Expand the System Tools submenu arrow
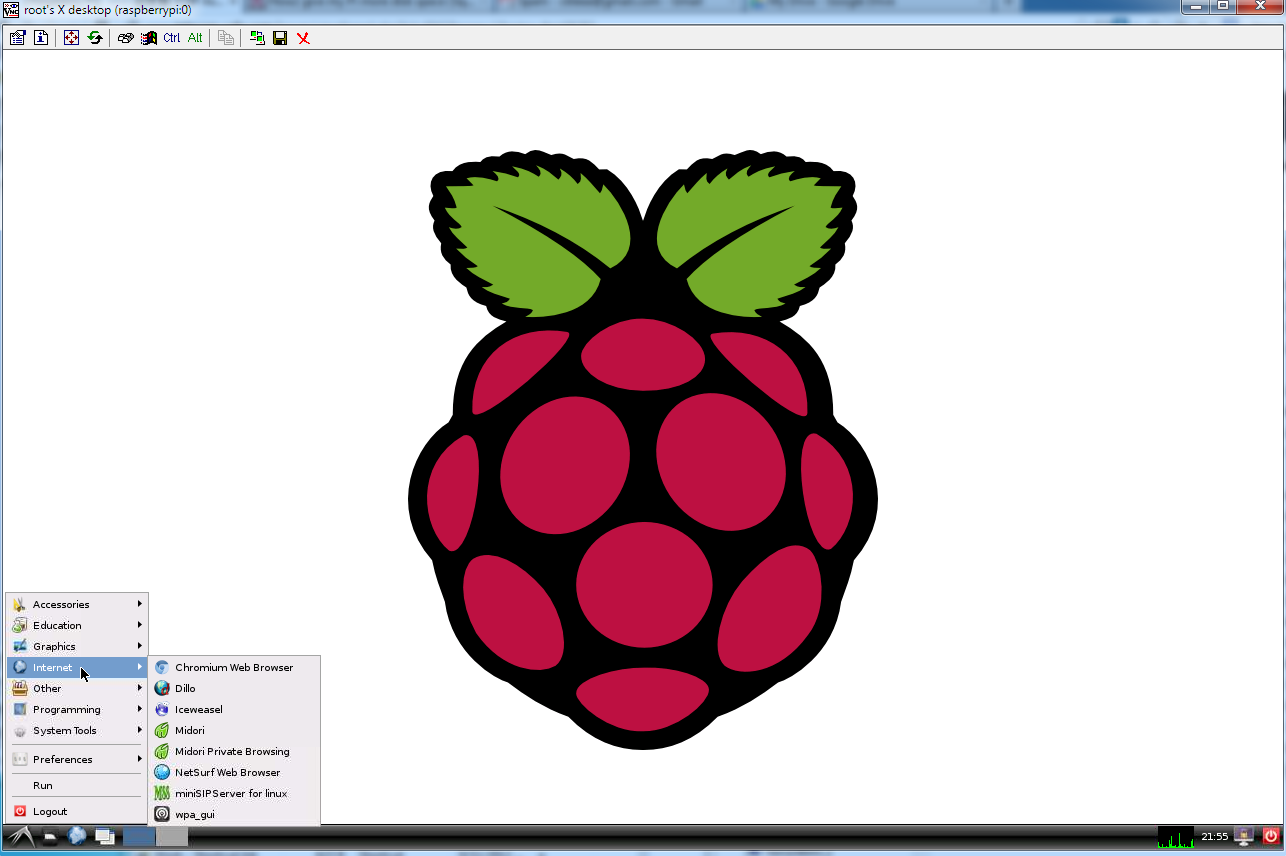Viewport: 1286px width, 856px height. pos(140,730)
